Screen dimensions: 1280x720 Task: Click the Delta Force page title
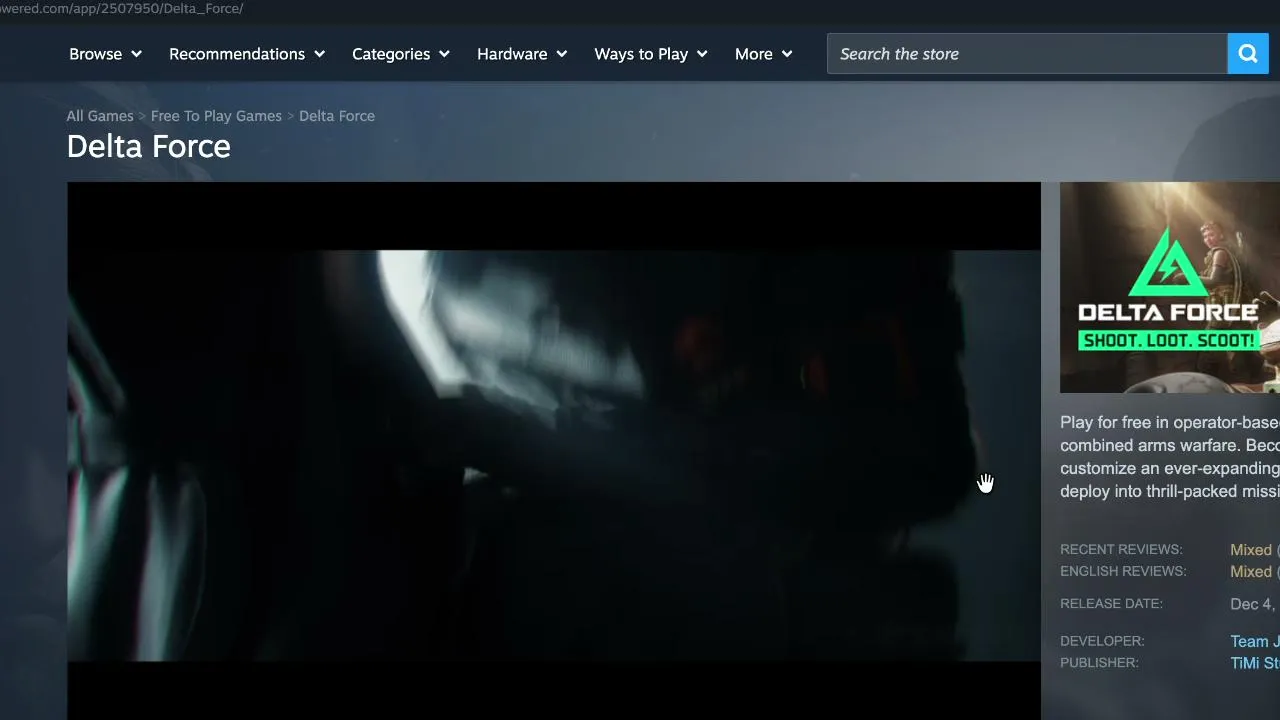(x=149, y=147)
